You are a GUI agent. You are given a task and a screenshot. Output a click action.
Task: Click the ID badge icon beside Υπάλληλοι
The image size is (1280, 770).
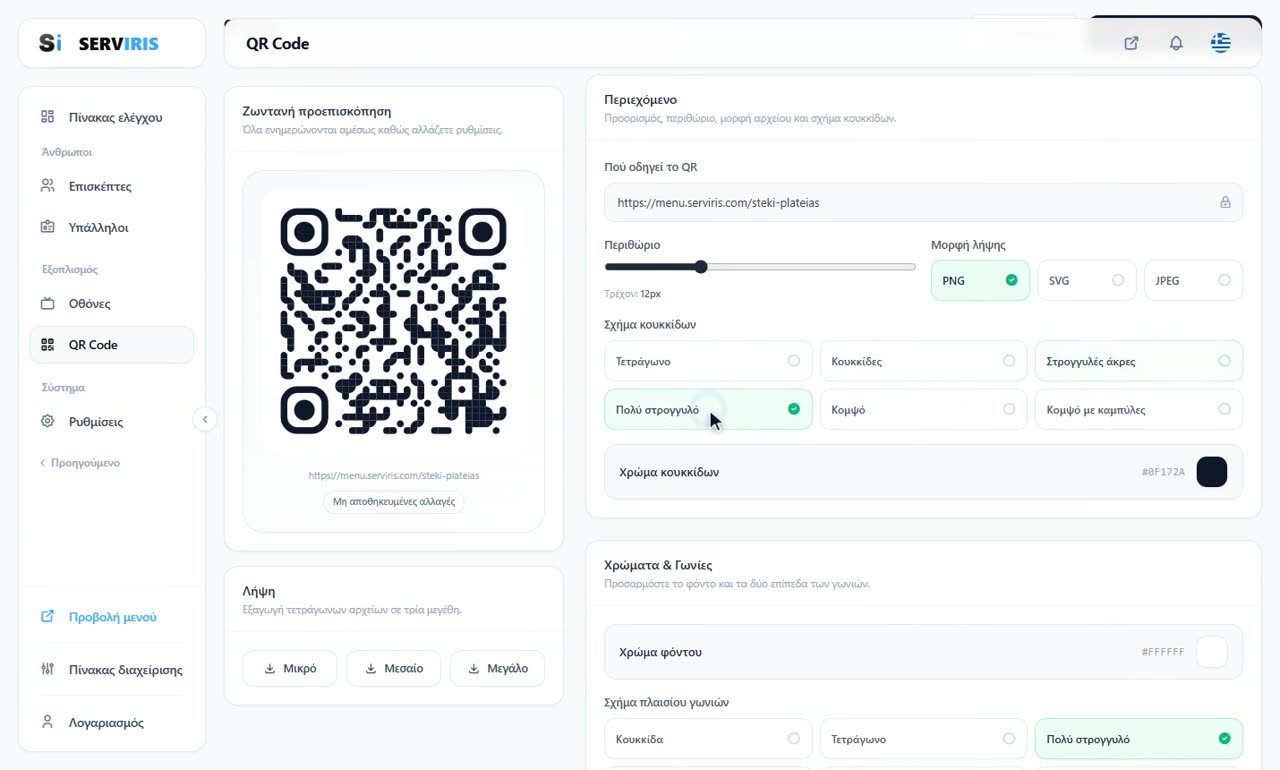(x=47, y=227)
